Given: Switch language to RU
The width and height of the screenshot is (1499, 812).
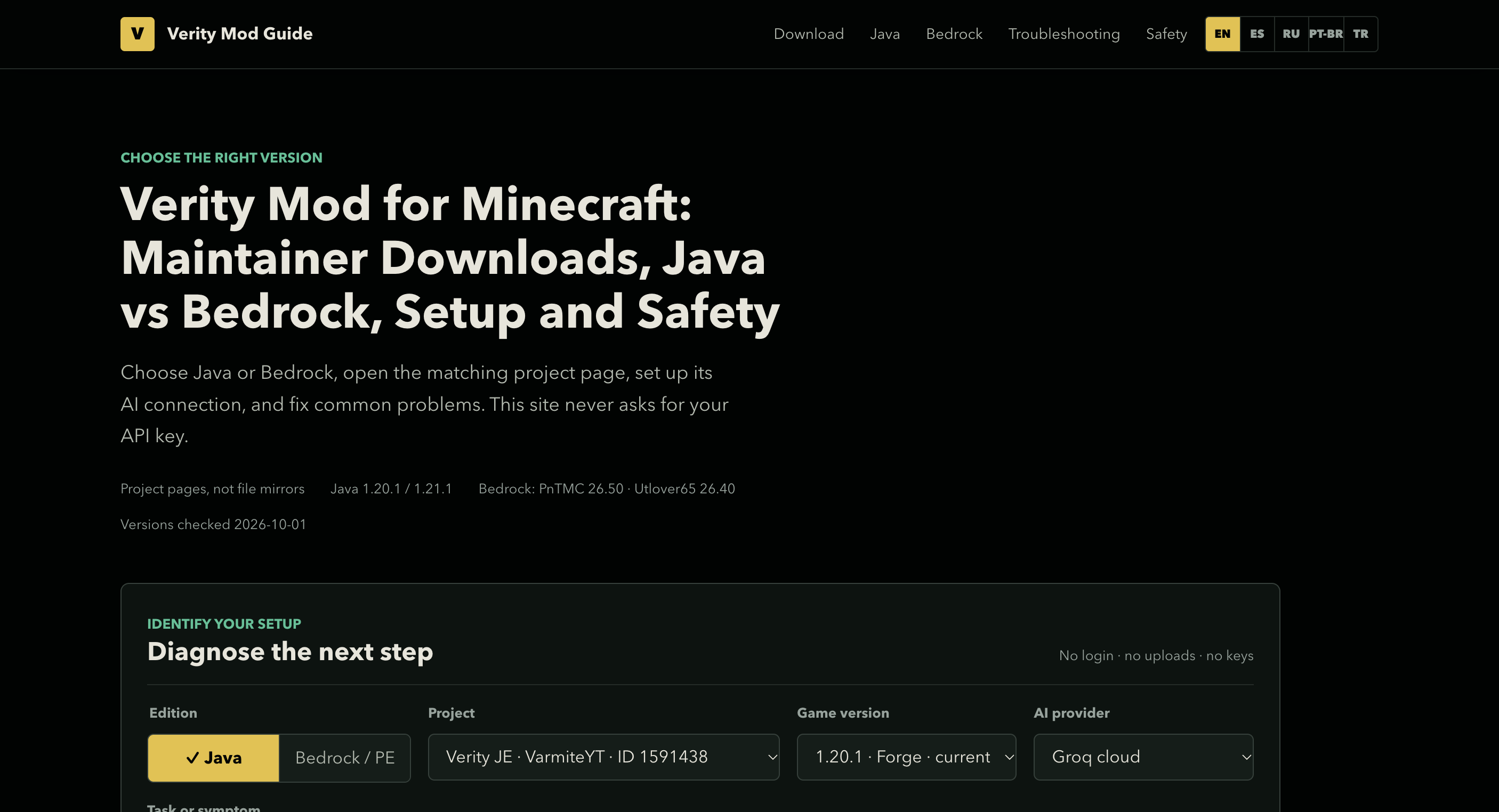Looking at the screenshot, I should point(1291,34).
